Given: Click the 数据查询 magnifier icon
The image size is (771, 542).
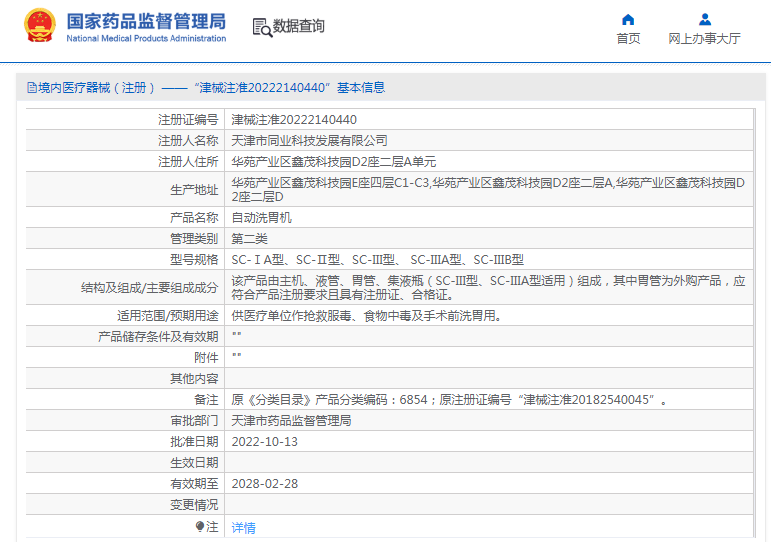Looking at the screenshot, I should coord(261,28).
